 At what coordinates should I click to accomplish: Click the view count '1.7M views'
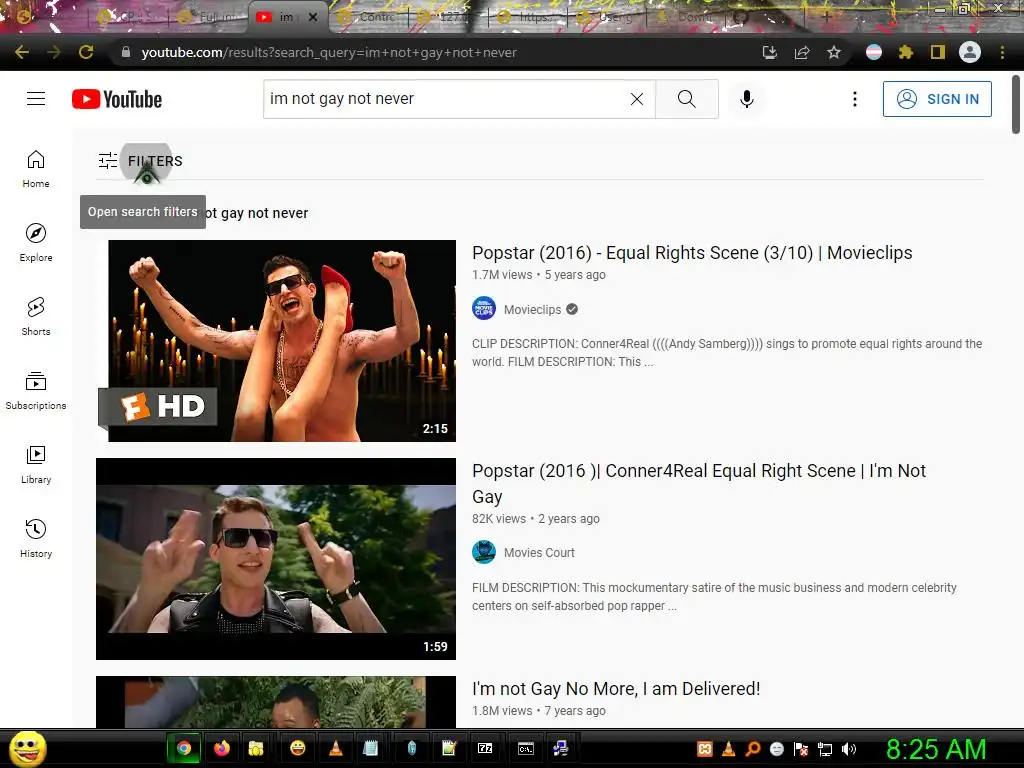pyautogui.click(x=502, y=275)
